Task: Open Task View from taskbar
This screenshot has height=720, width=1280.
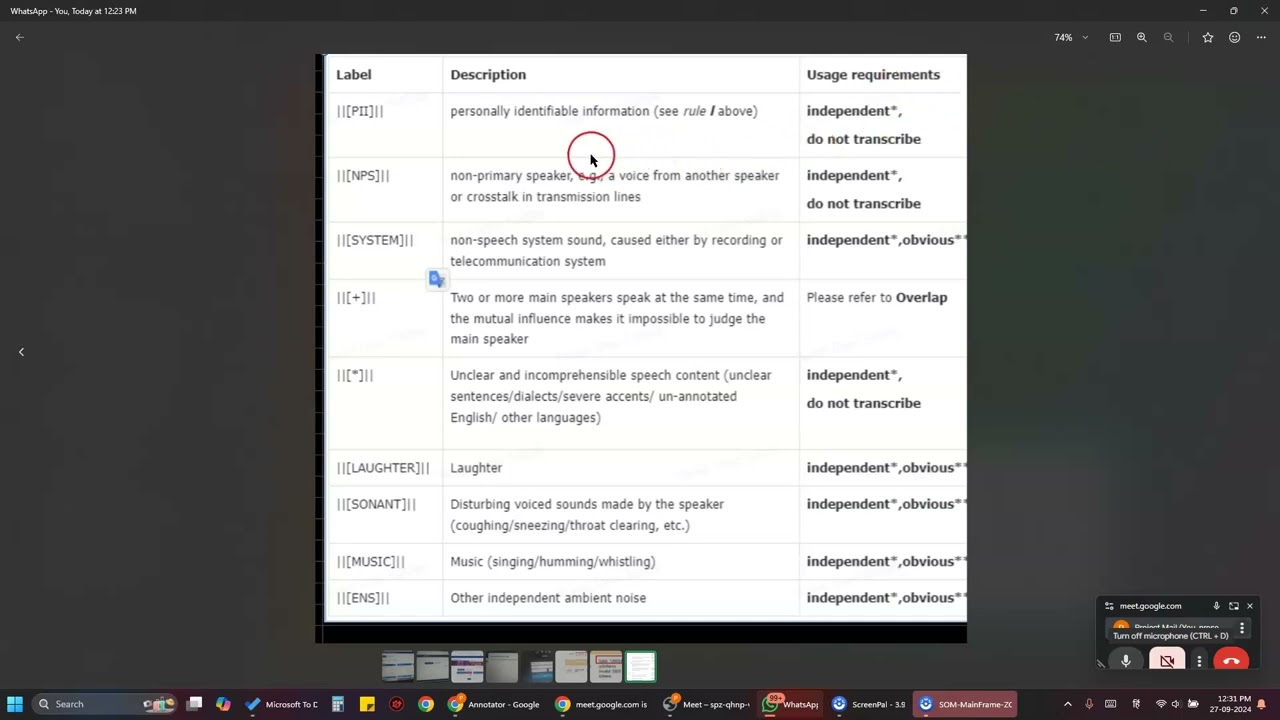Action: [195, 704]
